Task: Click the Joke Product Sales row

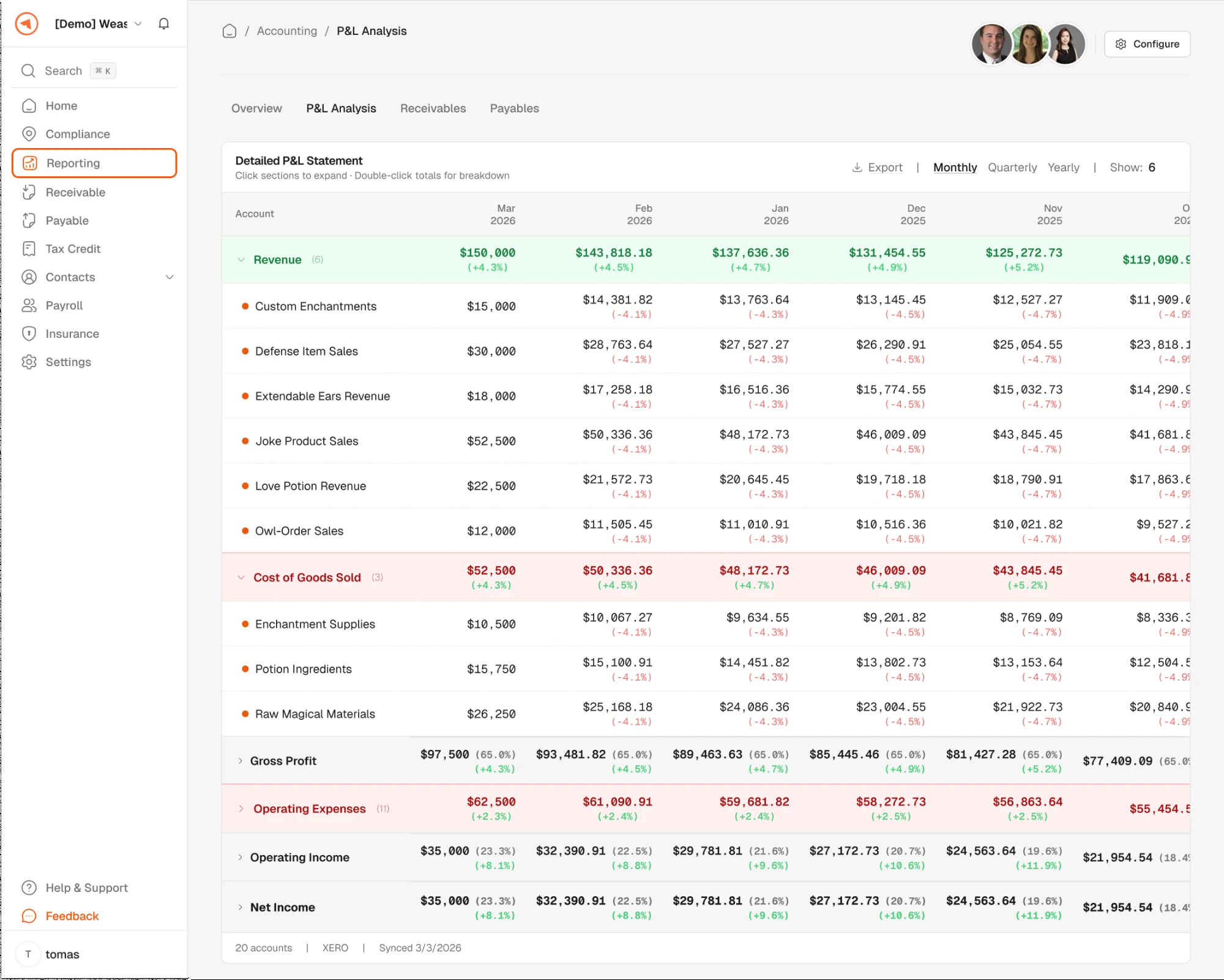Action: coord(706,441)
